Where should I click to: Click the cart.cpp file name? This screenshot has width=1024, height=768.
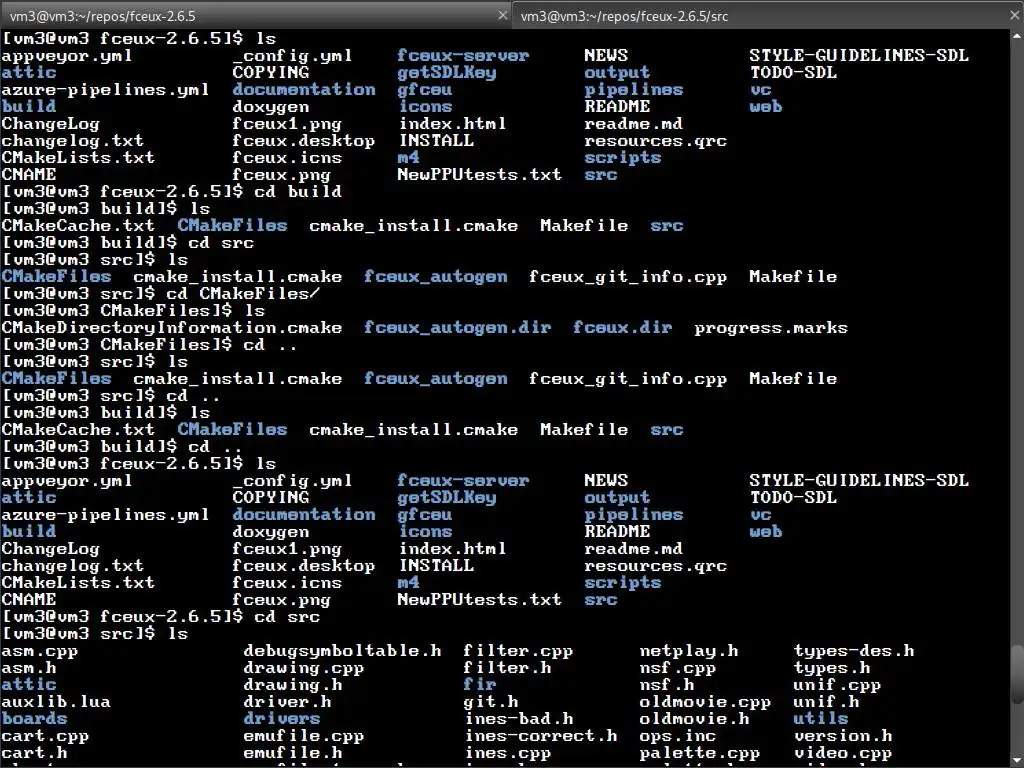(x=45, y=736)
